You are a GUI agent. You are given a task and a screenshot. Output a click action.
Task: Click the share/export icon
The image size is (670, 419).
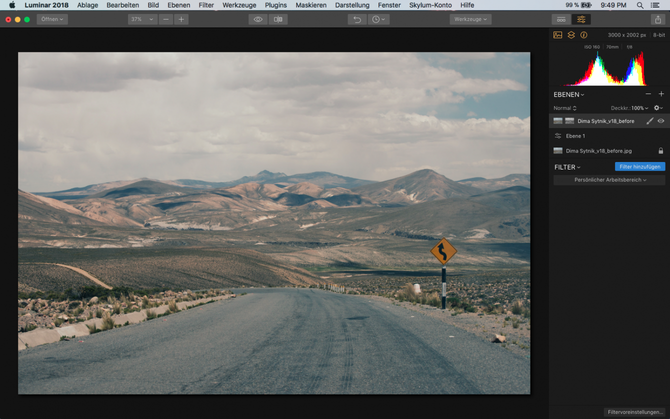pos(658,19)
